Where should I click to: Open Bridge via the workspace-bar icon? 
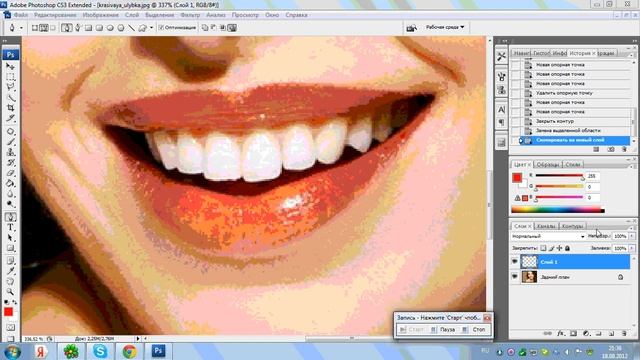(x=411, y=27)
